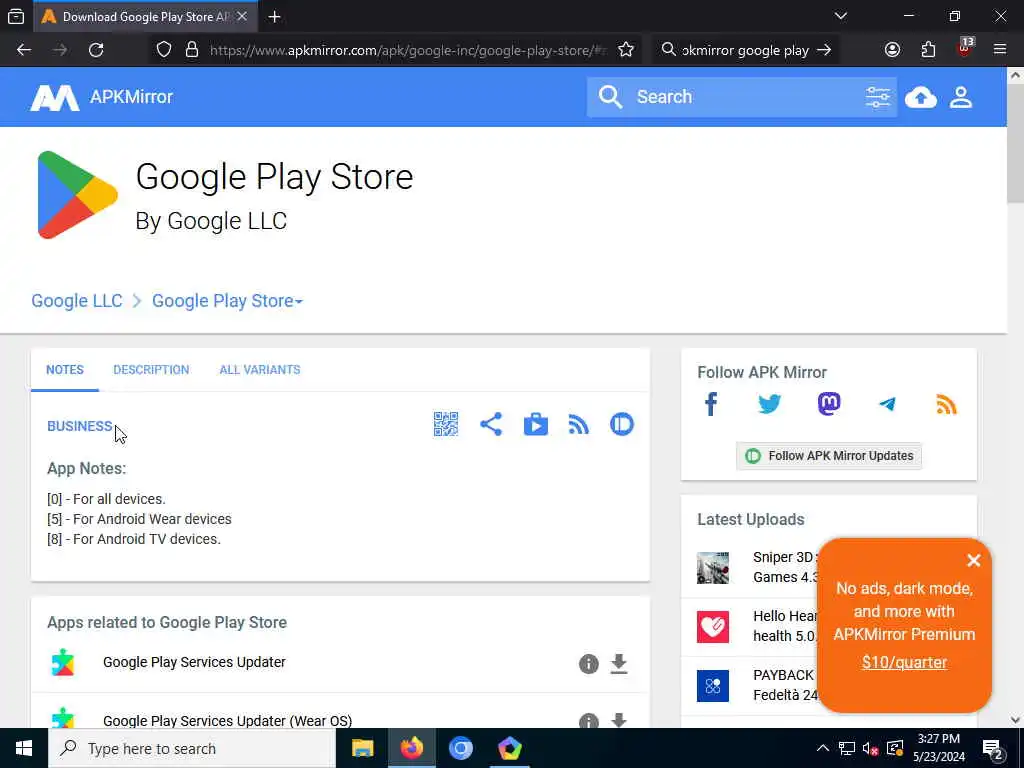Follow APK Mirror on Facebook
The width and height of the screenshot is (1024, 768).
point(711,404)
